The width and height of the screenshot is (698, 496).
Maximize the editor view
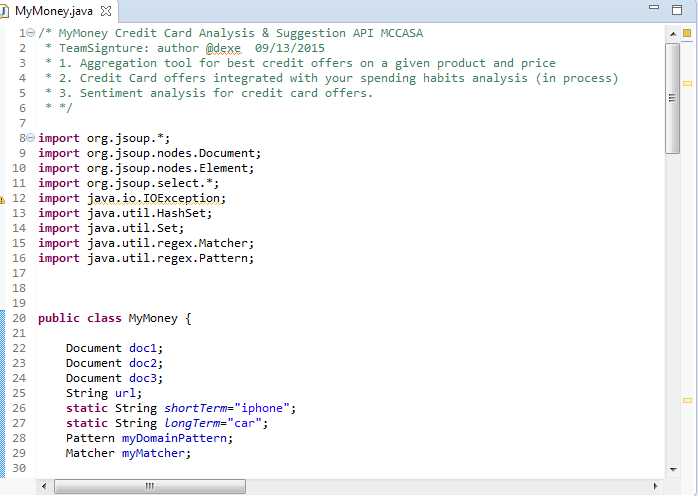[x=677, y=10]
